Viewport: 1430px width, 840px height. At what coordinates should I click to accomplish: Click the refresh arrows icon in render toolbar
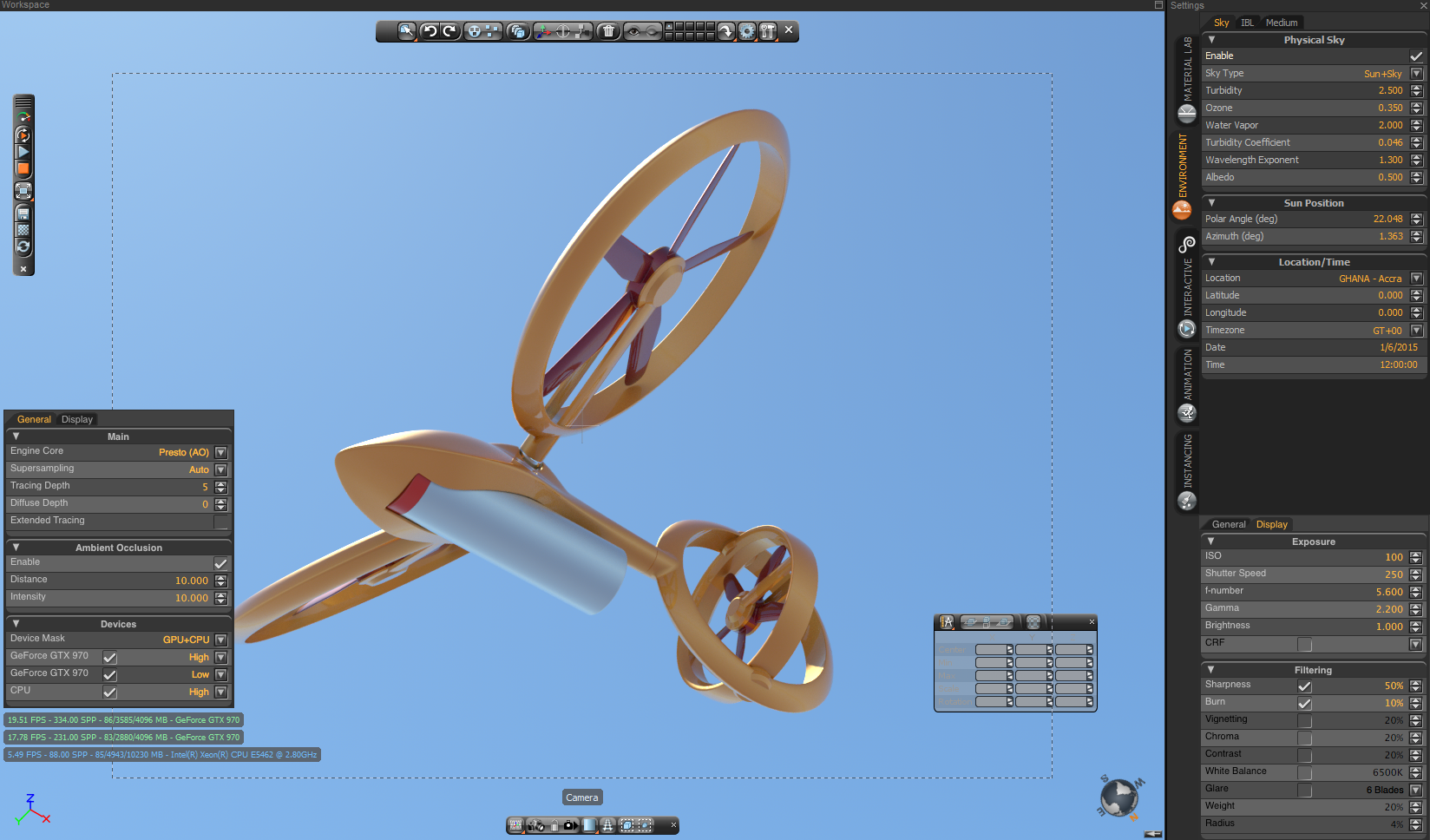point(23,247)
